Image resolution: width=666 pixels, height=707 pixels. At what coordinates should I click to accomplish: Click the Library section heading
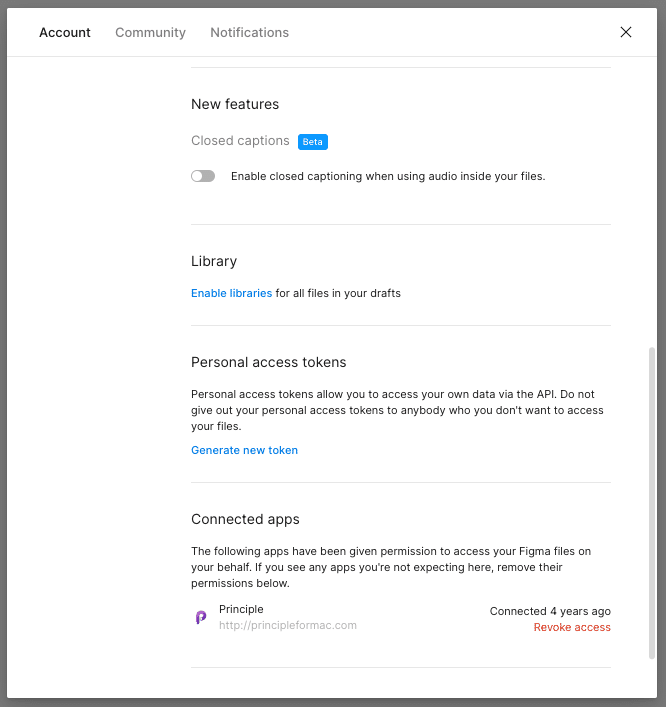pos(214,261)
